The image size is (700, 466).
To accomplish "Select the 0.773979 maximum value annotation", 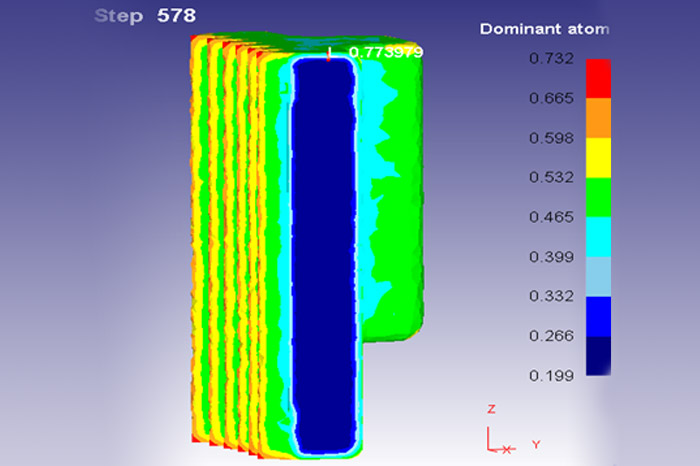I will click(x=386, y=51).
